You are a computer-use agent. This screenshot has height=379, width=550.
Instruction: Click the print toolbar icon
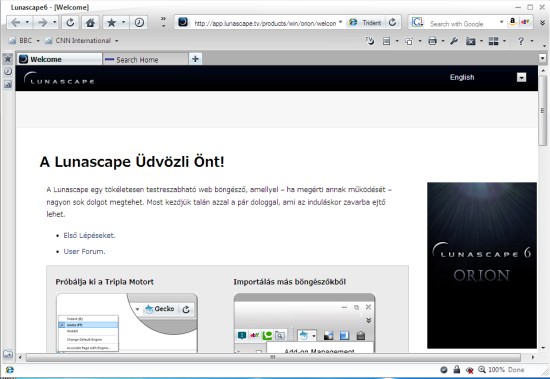[x=432, y=41]
